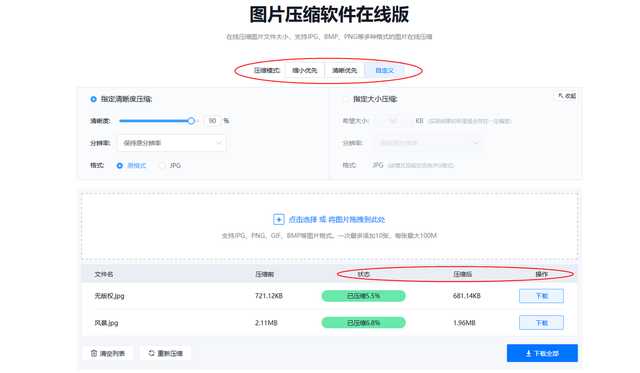The width and height of the screenshot is (640, 373).
Task: Click the clarity percentage field showing 90
Action: 212,121
